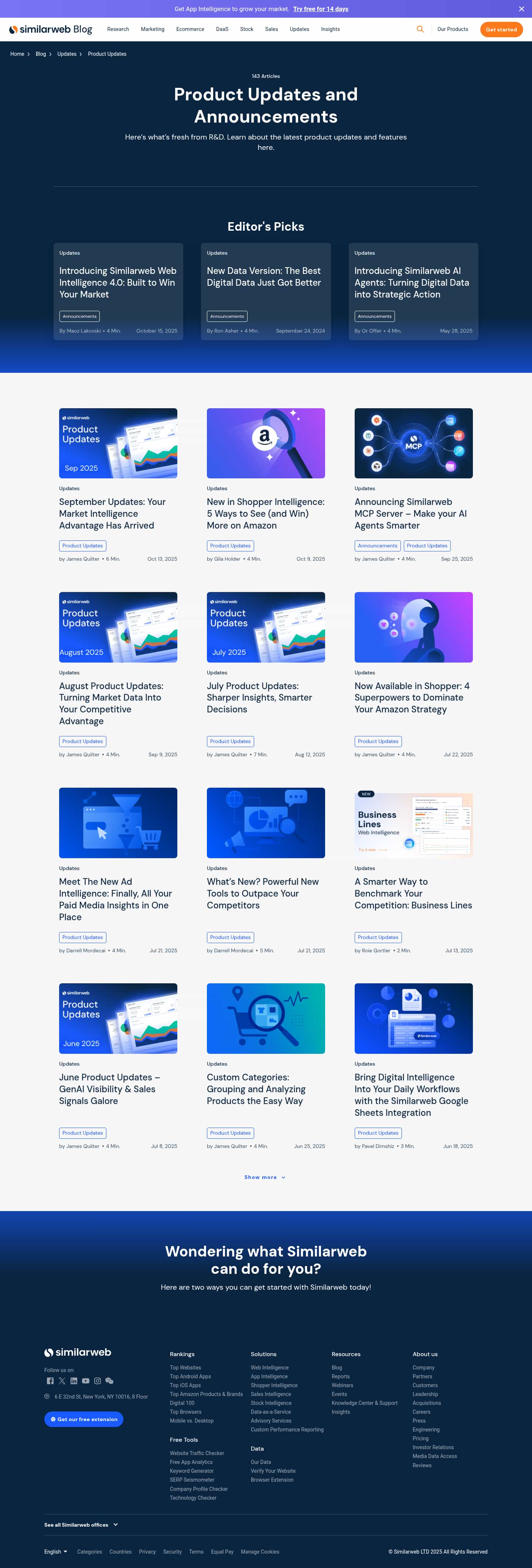
Task: Open the Shopper Intelligence footer link
Action: click(274, 1385)
